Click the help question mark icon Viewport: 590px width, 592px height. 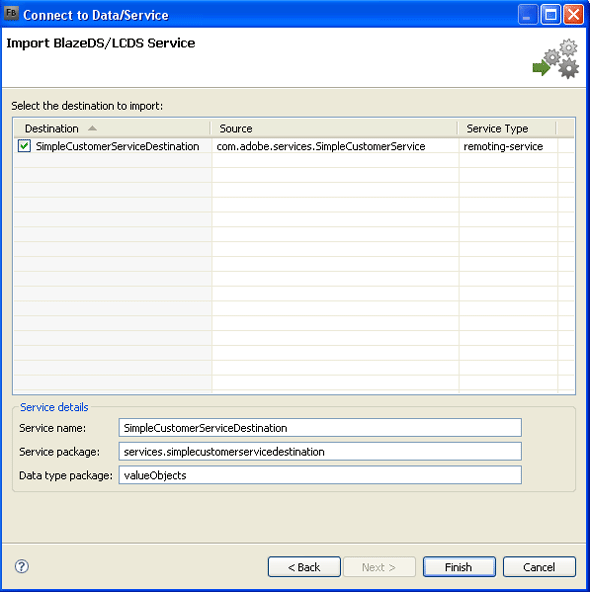[x=22, y=566]
